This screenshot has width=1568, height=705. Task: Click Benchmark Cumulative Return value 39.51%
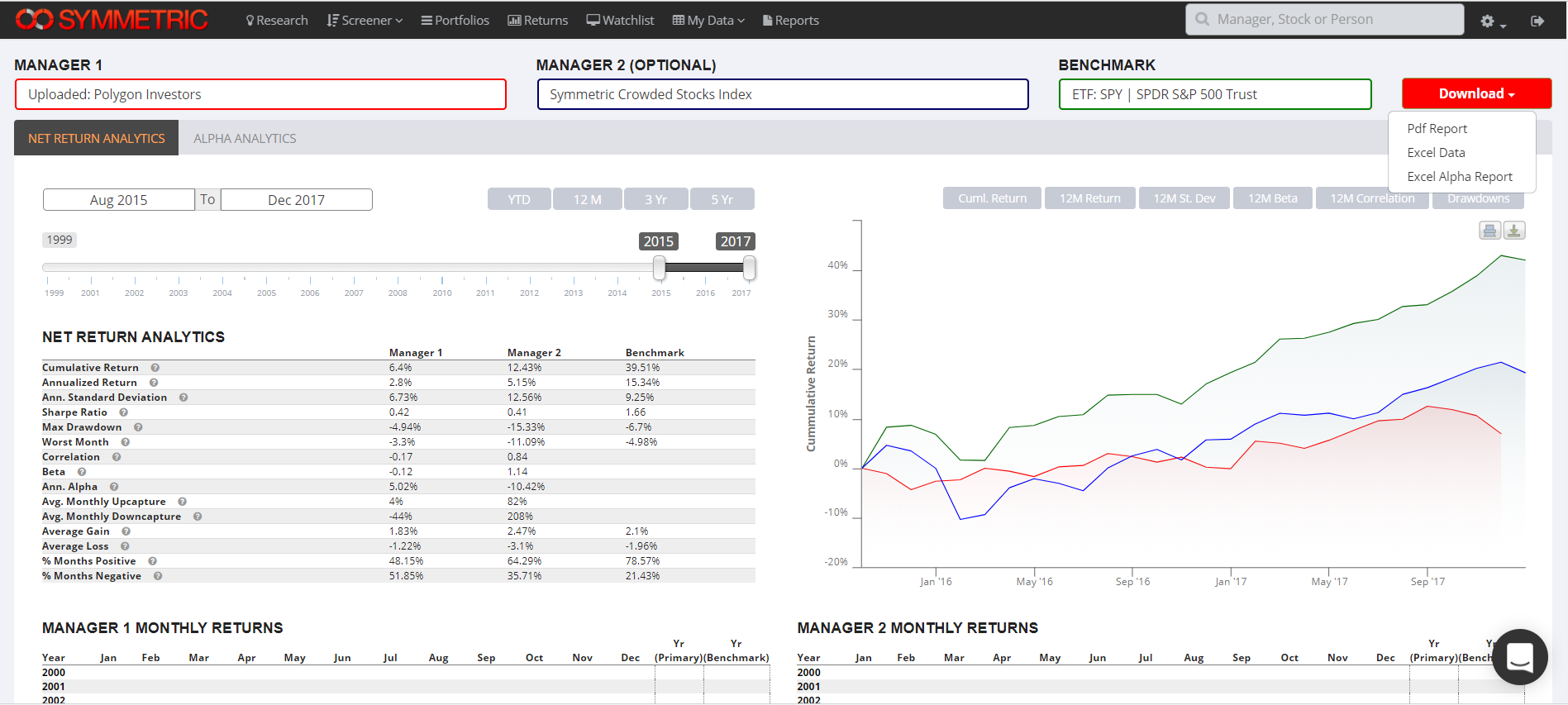coord(642,368)
